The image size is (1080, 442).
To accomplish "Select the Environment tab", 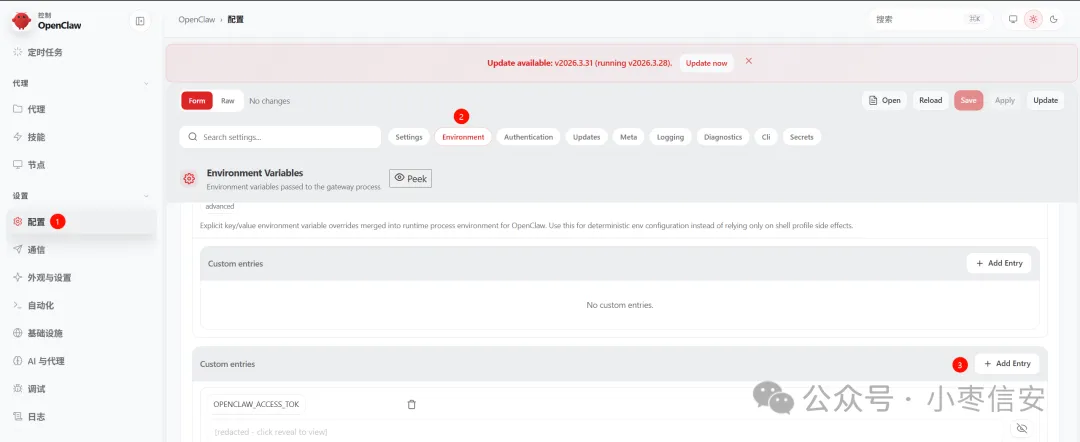I will [x=463, y=137].
